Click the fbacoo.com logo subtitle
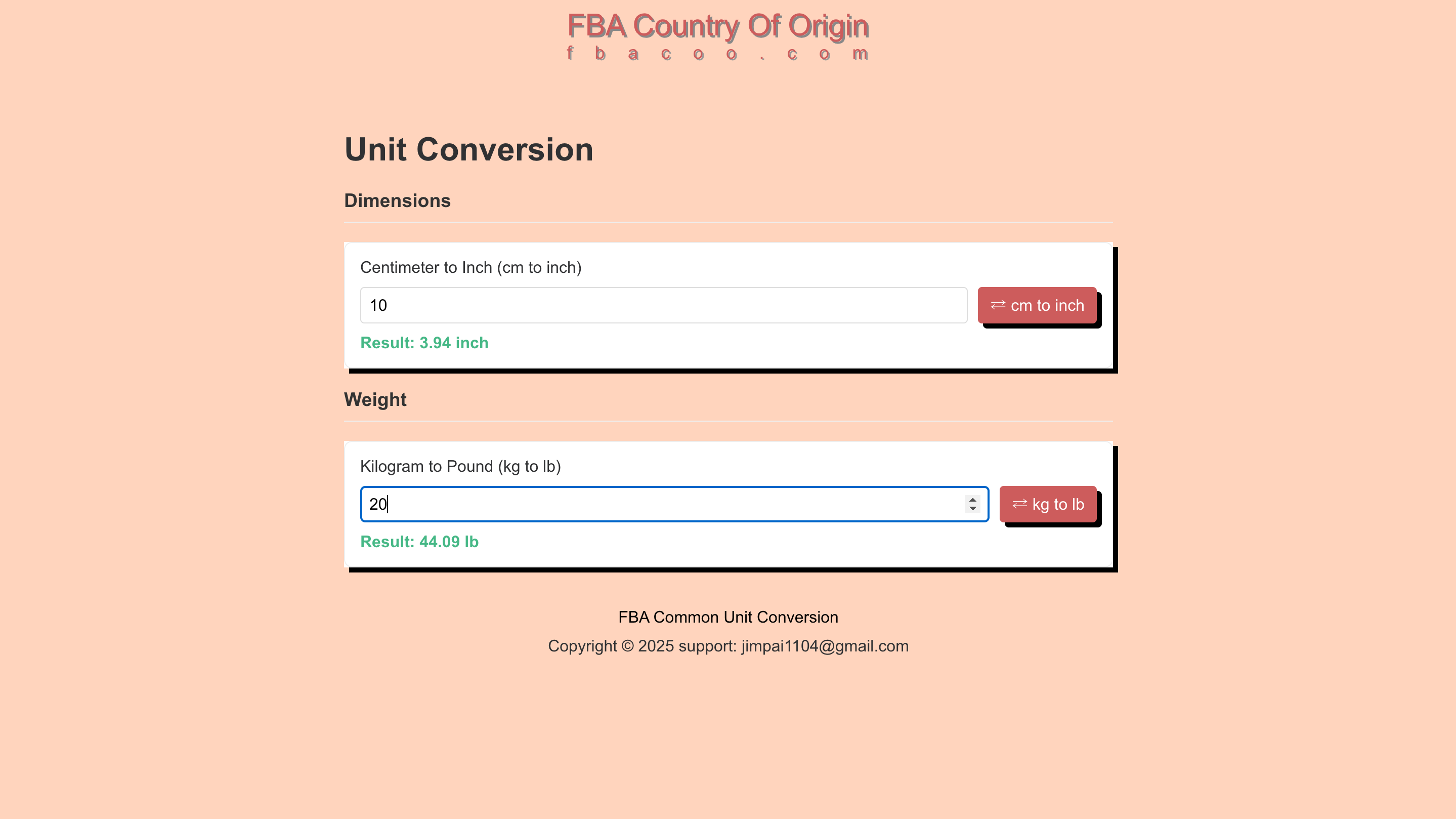Image resolution: width=1456 pixels, height=819 pixels. coord(717,54)
